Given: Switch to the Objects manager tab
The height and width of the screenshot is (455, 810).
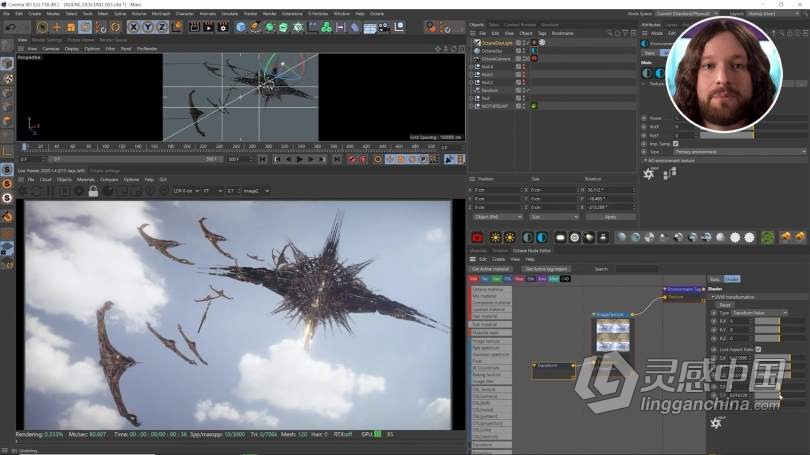Looking at the screenshot, I should tap(476, 25).
